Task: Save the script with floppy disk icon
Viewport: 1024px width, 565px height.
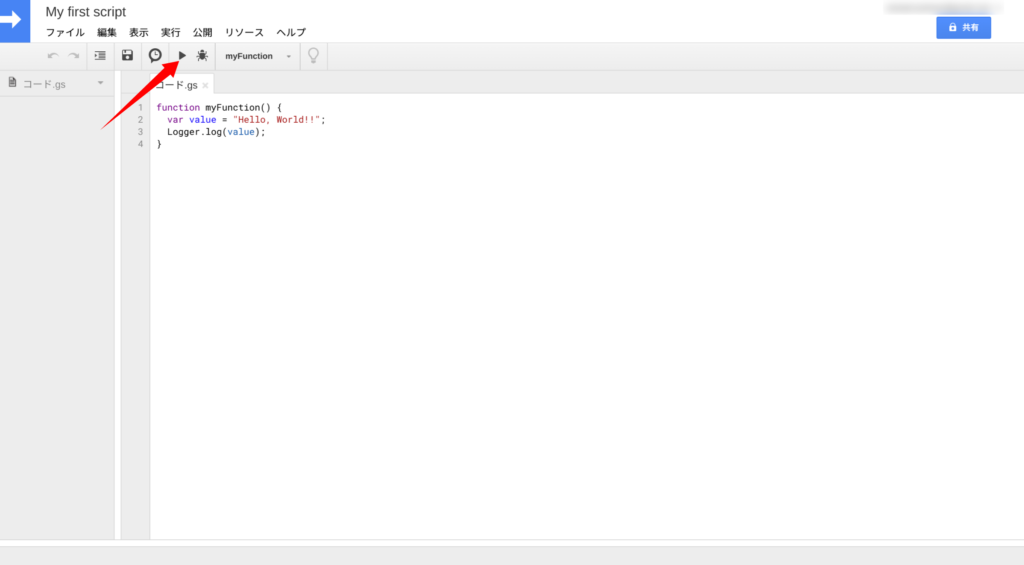Action: (x=127, y=56)
